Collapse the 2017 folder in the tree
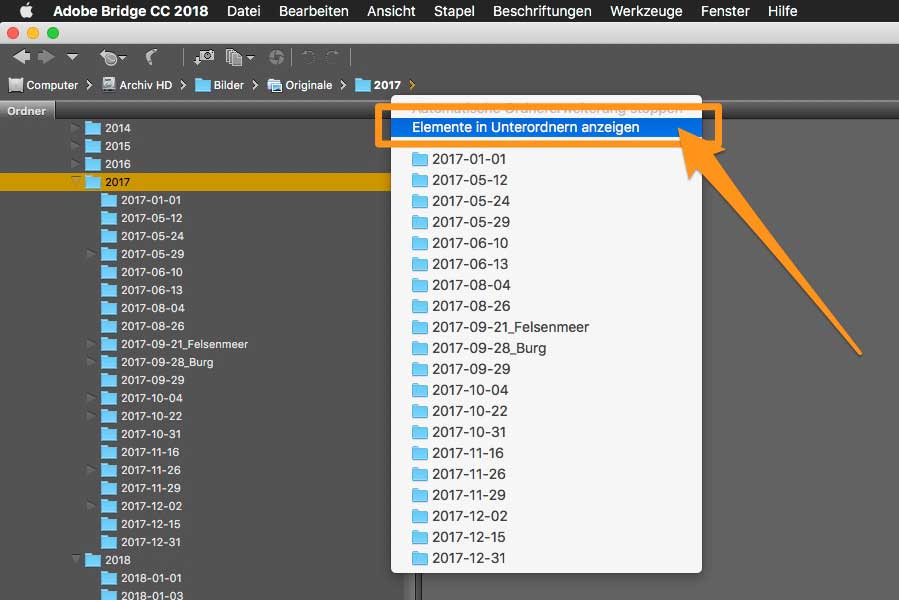The image size is (899, 600). tap(76, 181)
